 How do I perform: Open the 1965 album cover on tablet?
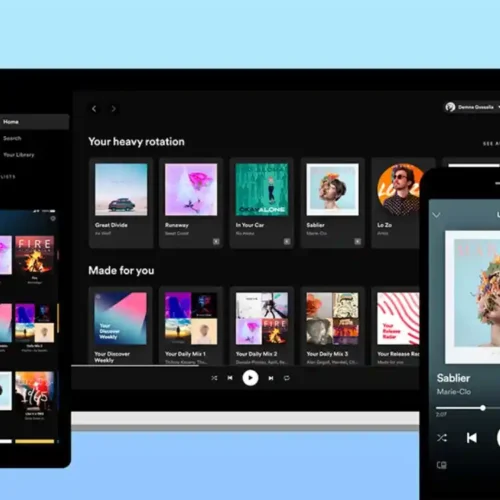click(34, 391)
